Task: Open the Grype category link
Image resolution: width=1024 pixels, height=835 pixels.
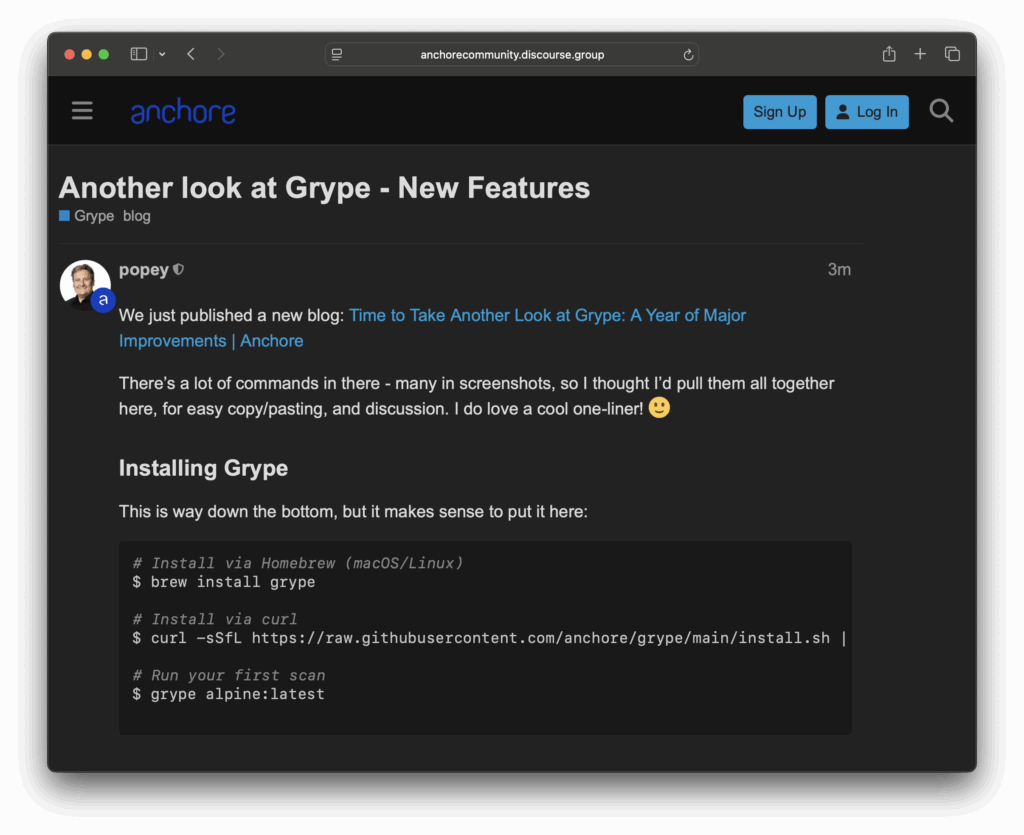Action: click(87, 216)
